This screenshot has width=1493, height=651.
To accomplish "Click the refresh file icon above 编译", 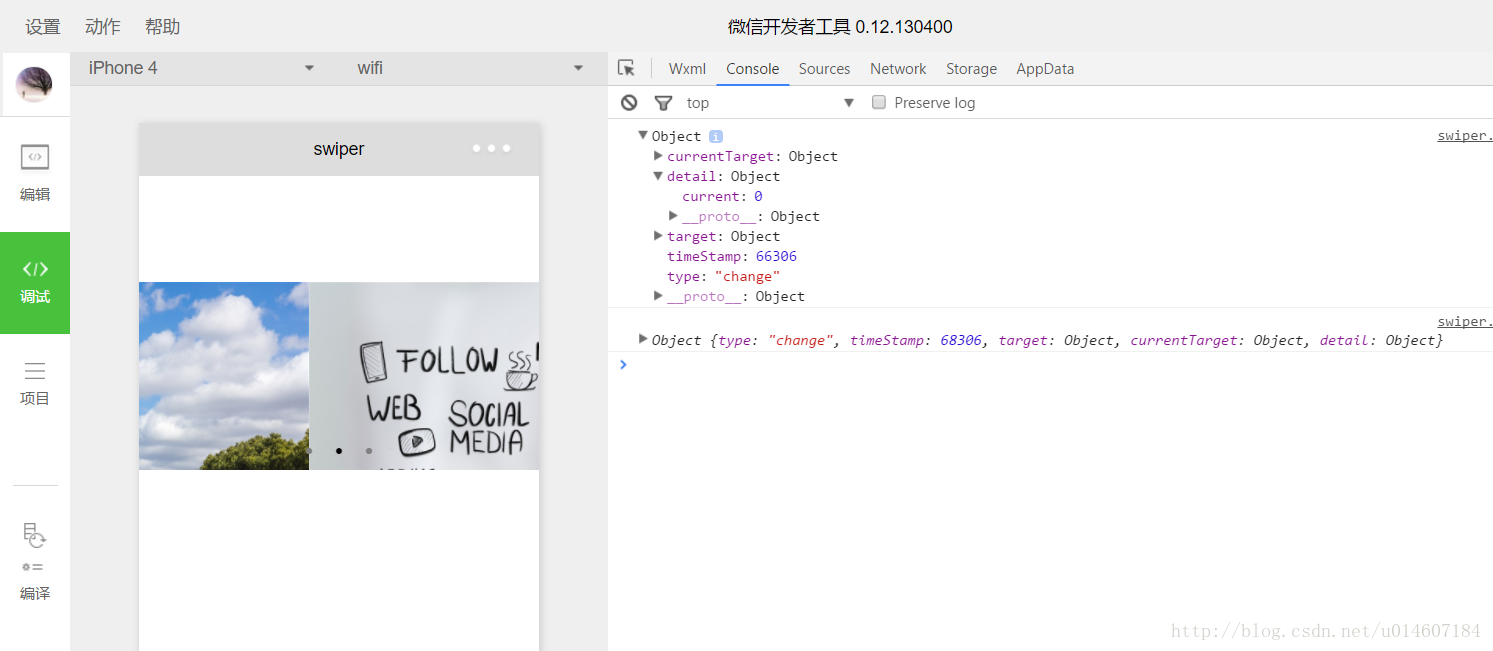I will (34, 535).
